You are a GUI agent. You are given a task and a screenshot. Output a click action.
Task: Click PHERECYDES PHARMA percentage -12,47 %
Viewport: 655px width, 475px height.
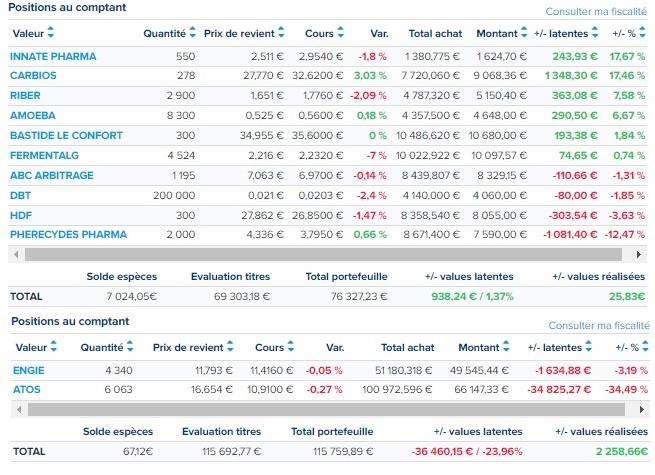(625, 235)
